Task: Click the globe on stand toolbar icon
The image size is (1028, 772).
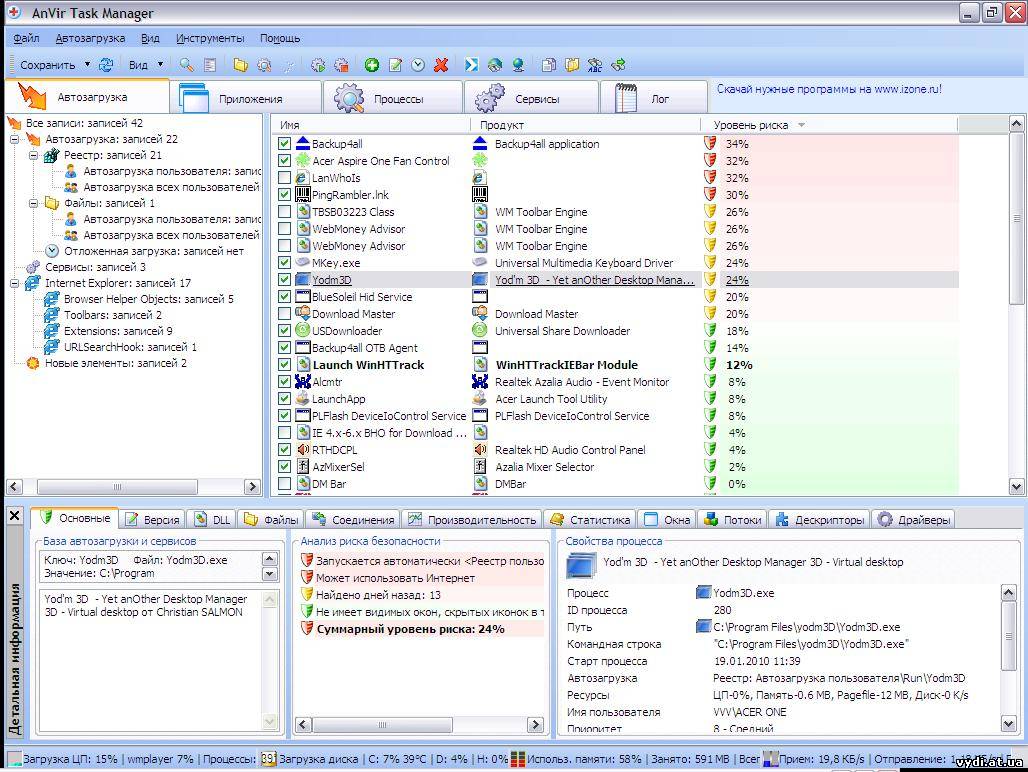Action: point(518,65)
